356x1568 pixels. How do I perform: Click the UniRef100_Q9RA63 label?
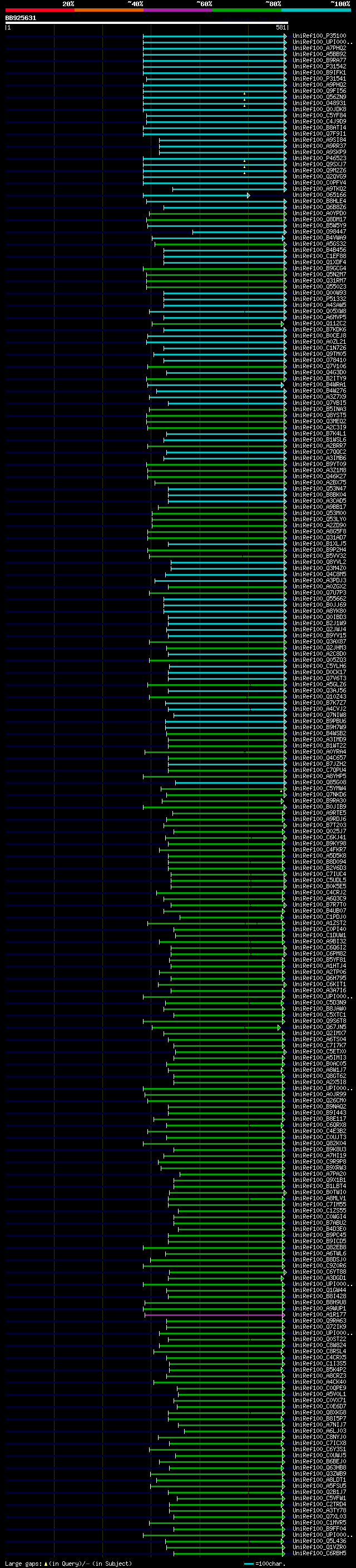(x=319, y=1321)
